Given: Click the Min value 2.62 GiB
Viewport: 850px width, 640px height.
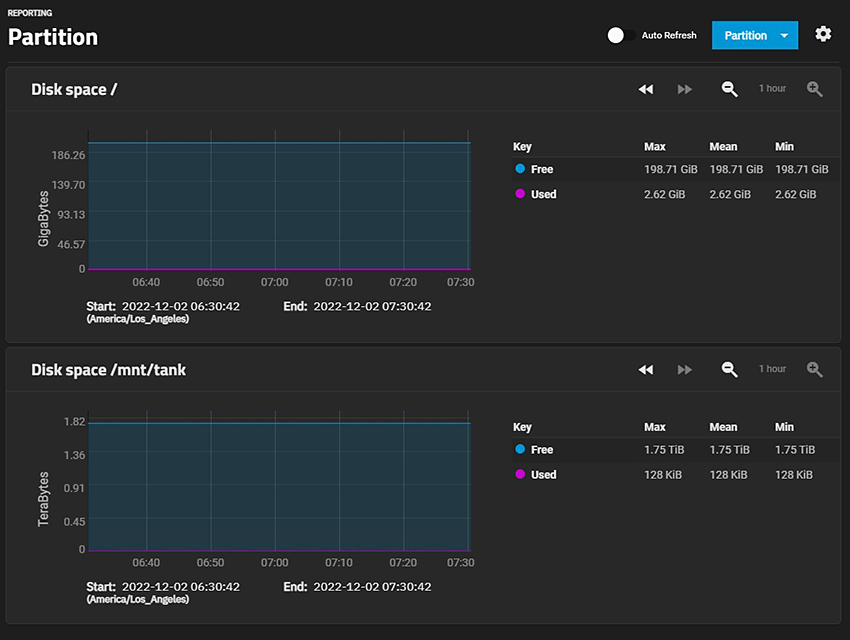Looking at the screenshot, I should pos(795,194).
